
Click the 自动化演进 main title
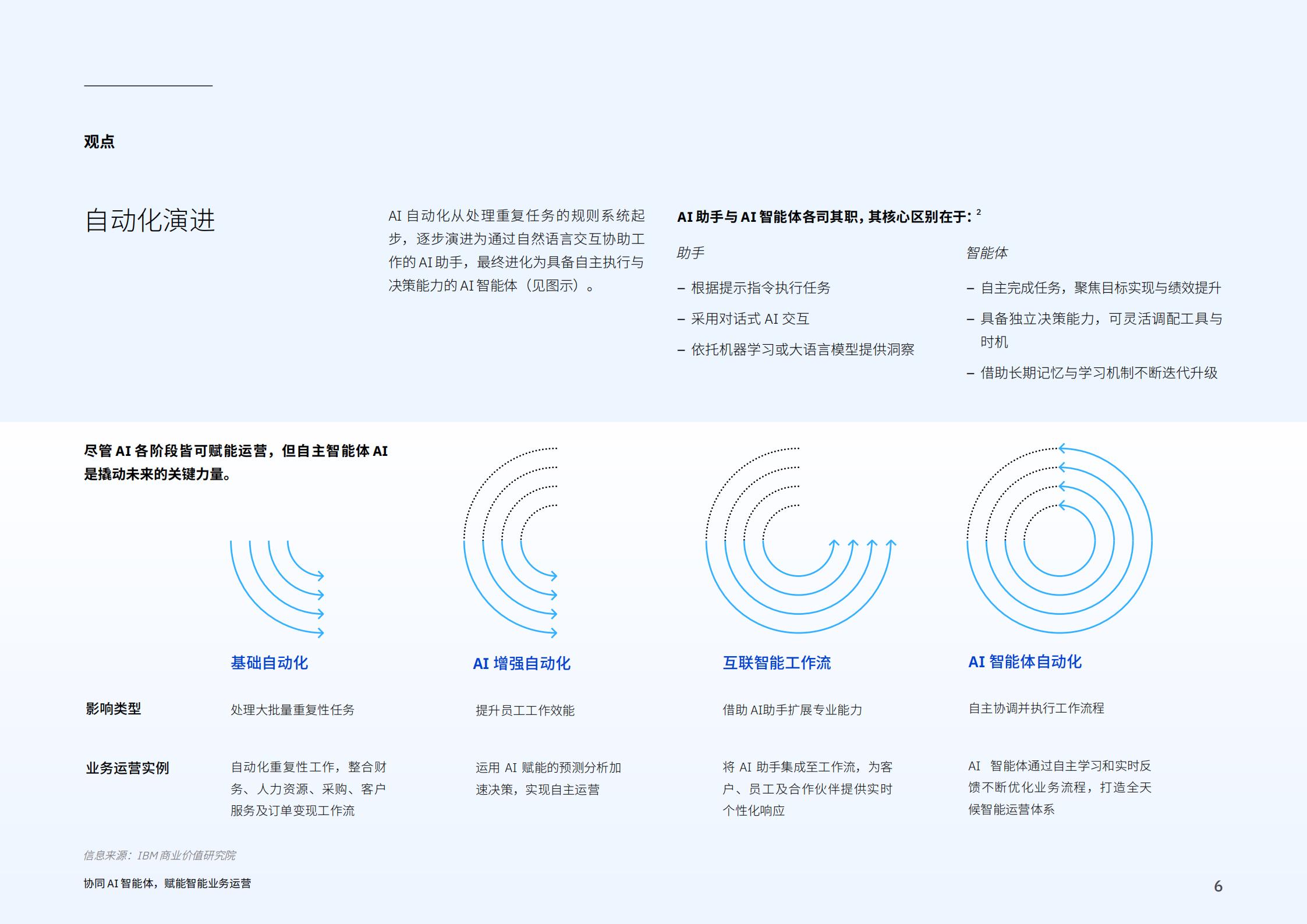(150, 221)
